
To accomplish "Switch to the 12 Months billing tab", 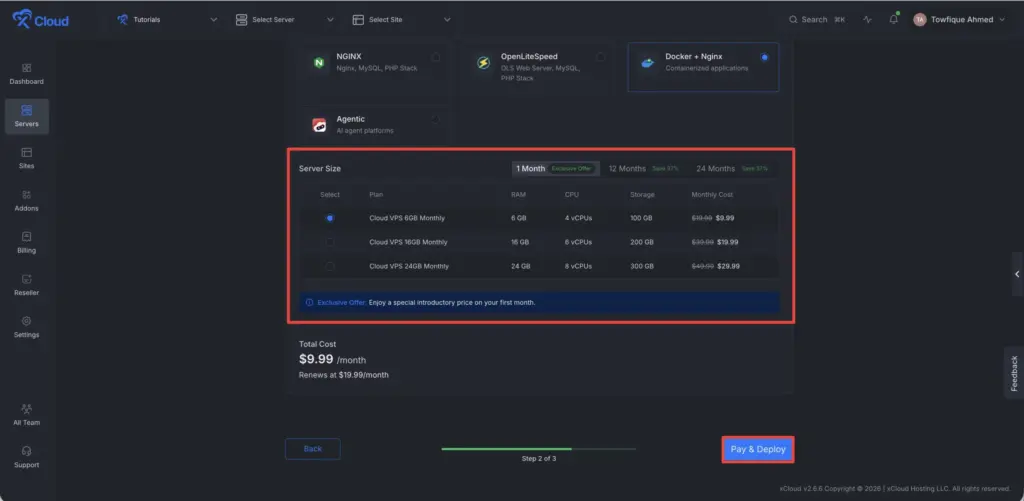I will pyautogui.click(x=643, y=169).
